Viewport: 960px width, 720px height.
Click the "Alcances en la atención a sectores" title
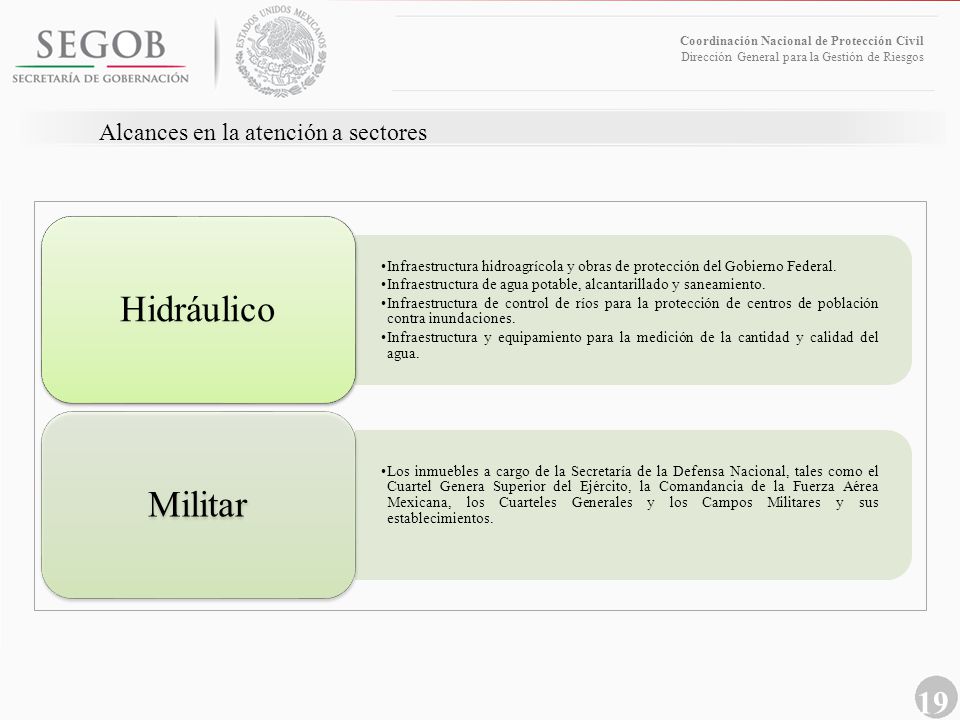tap(263, 132)
